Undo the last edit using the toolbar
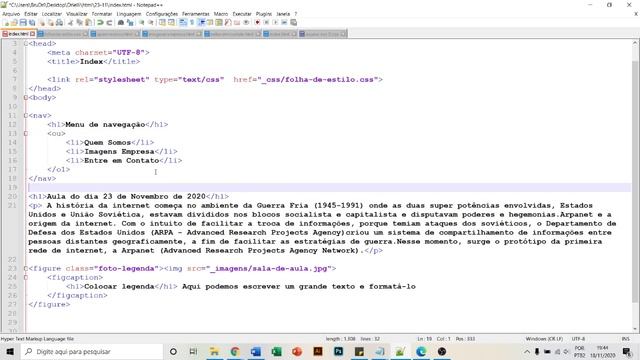The height and width of the screenshot is (360, 640). (x=99, y=22)
